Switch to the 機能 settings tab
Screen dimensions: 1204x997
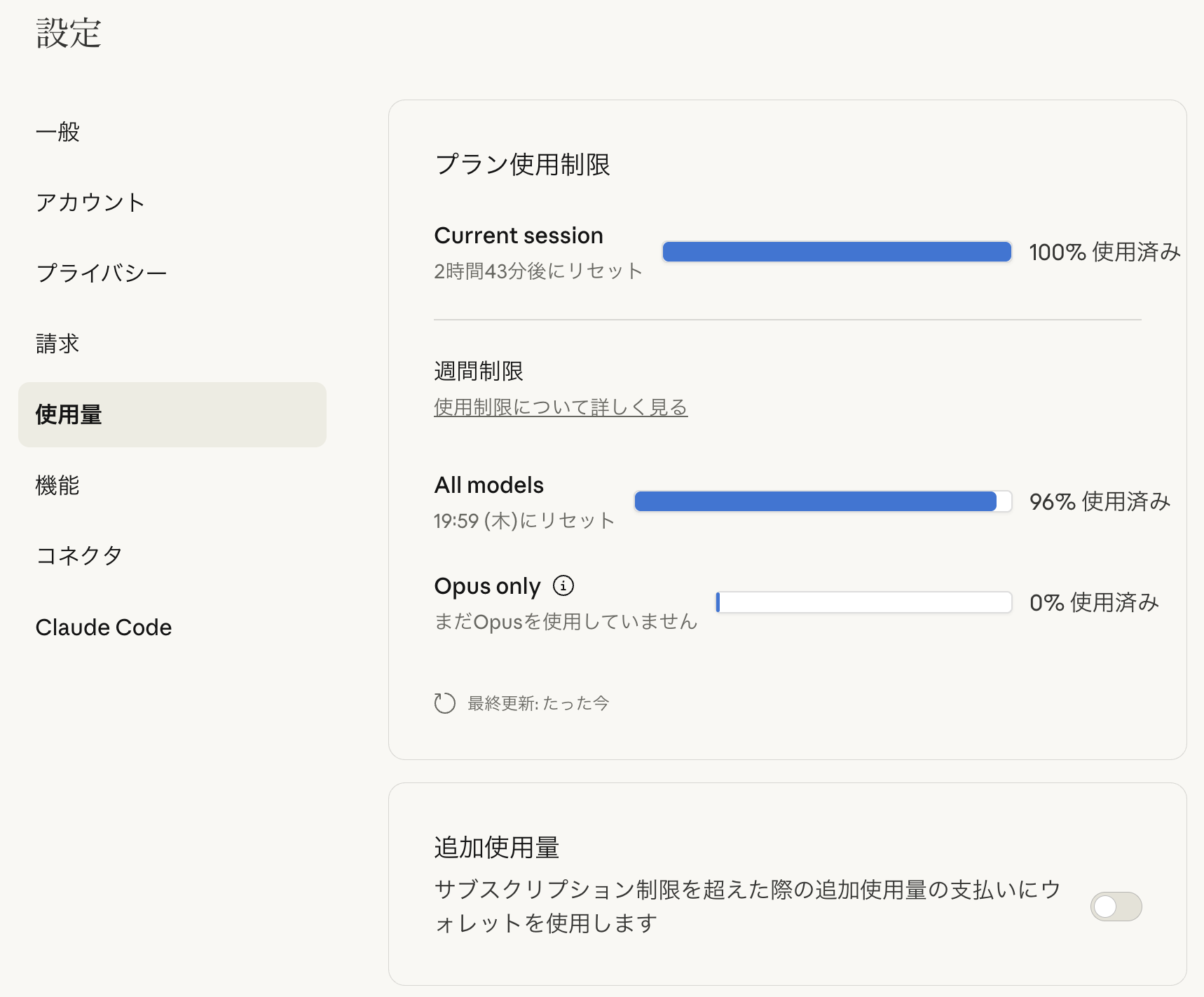point(58,485)
